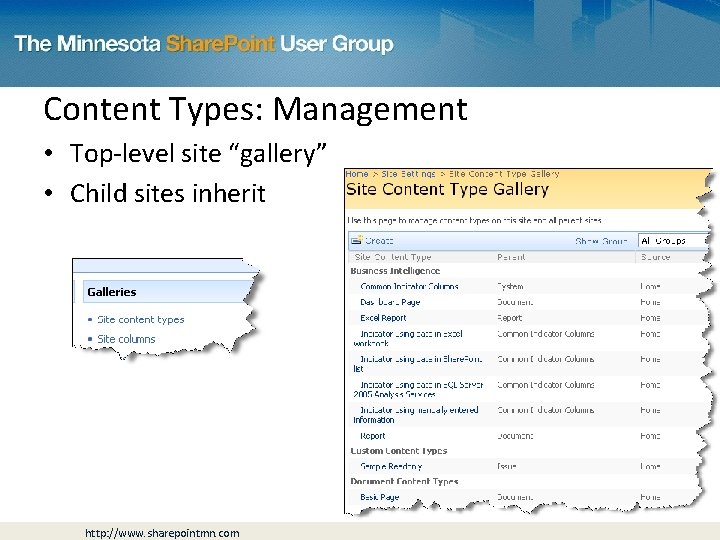
Task: Click the Home breadcrumb link
Action: (x=357, y=174)
